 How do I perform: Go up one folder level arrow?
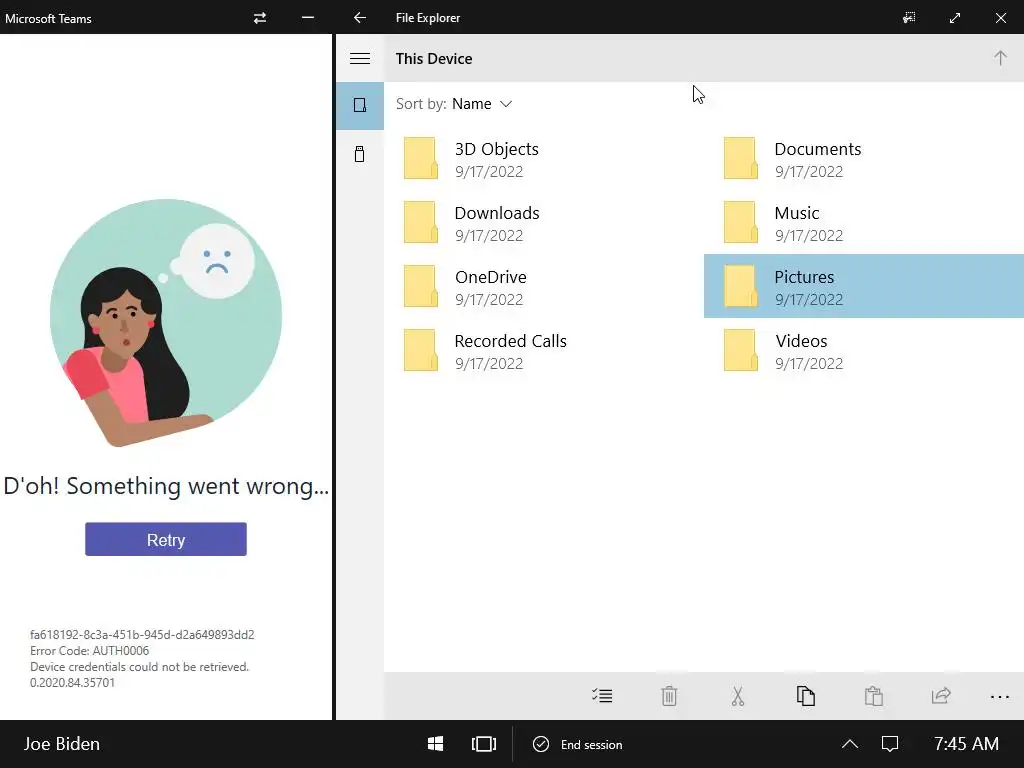tap(1000, 58)
